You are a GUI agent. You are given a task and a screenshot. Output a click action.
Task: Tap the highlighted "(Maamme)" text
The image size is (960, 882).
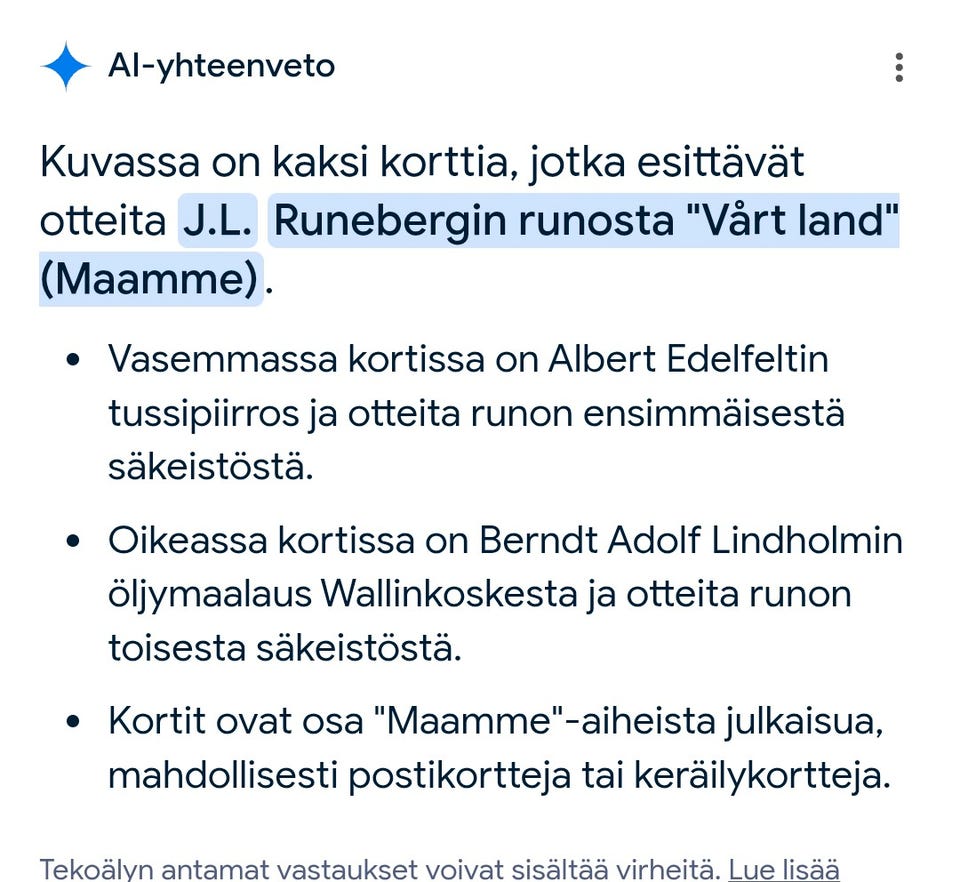(151, 279)
